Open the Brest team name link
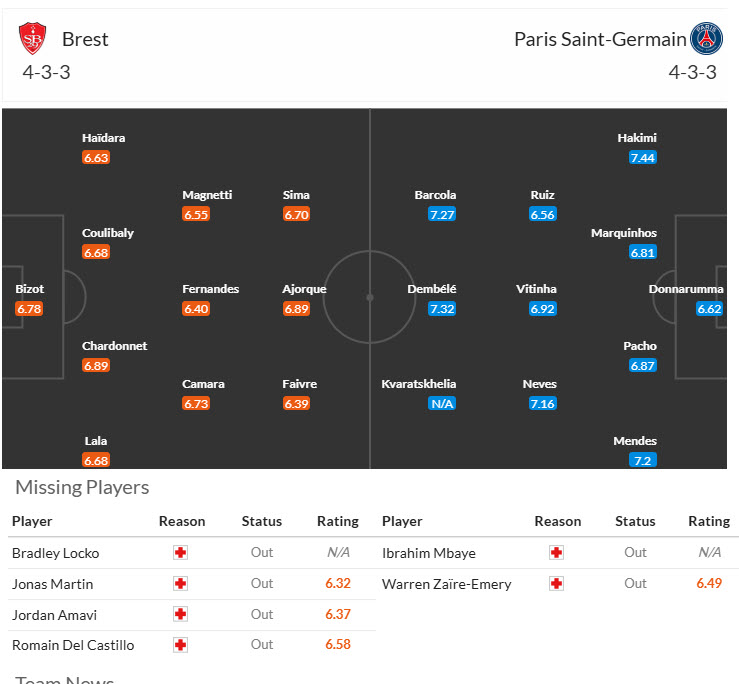 point(85,39)
